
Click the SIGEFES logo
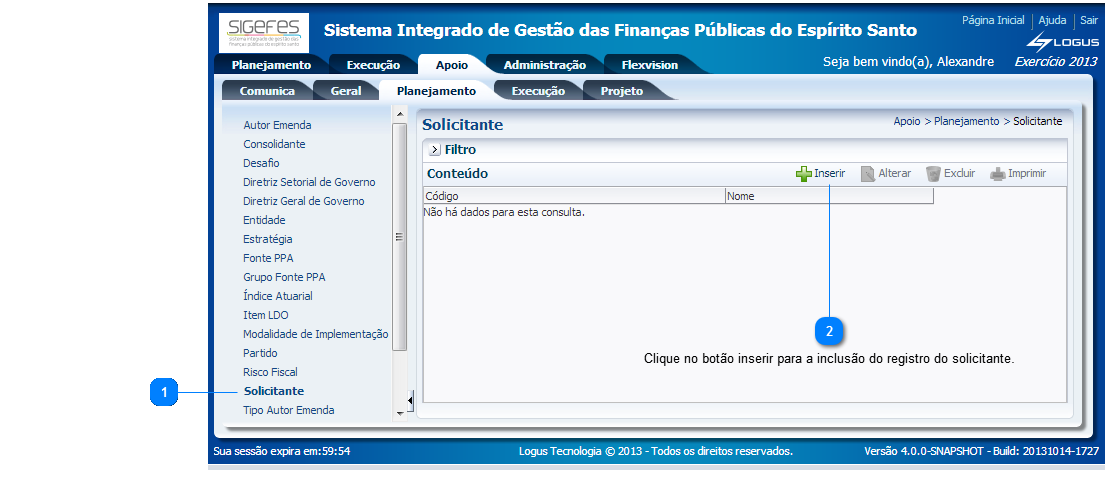[x=264, y=33]
